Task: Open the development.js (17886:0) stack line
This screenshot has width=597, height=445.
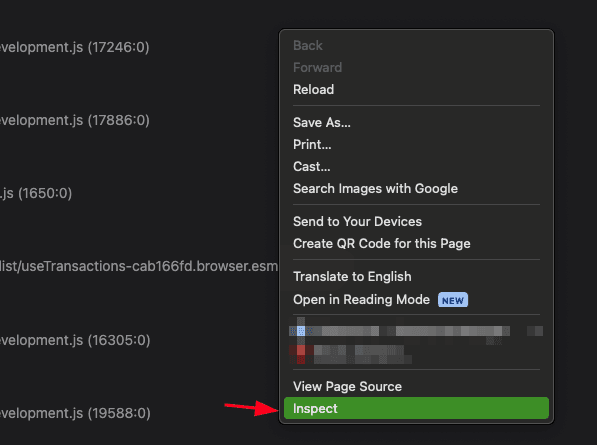Action: [x=74, y=120]
